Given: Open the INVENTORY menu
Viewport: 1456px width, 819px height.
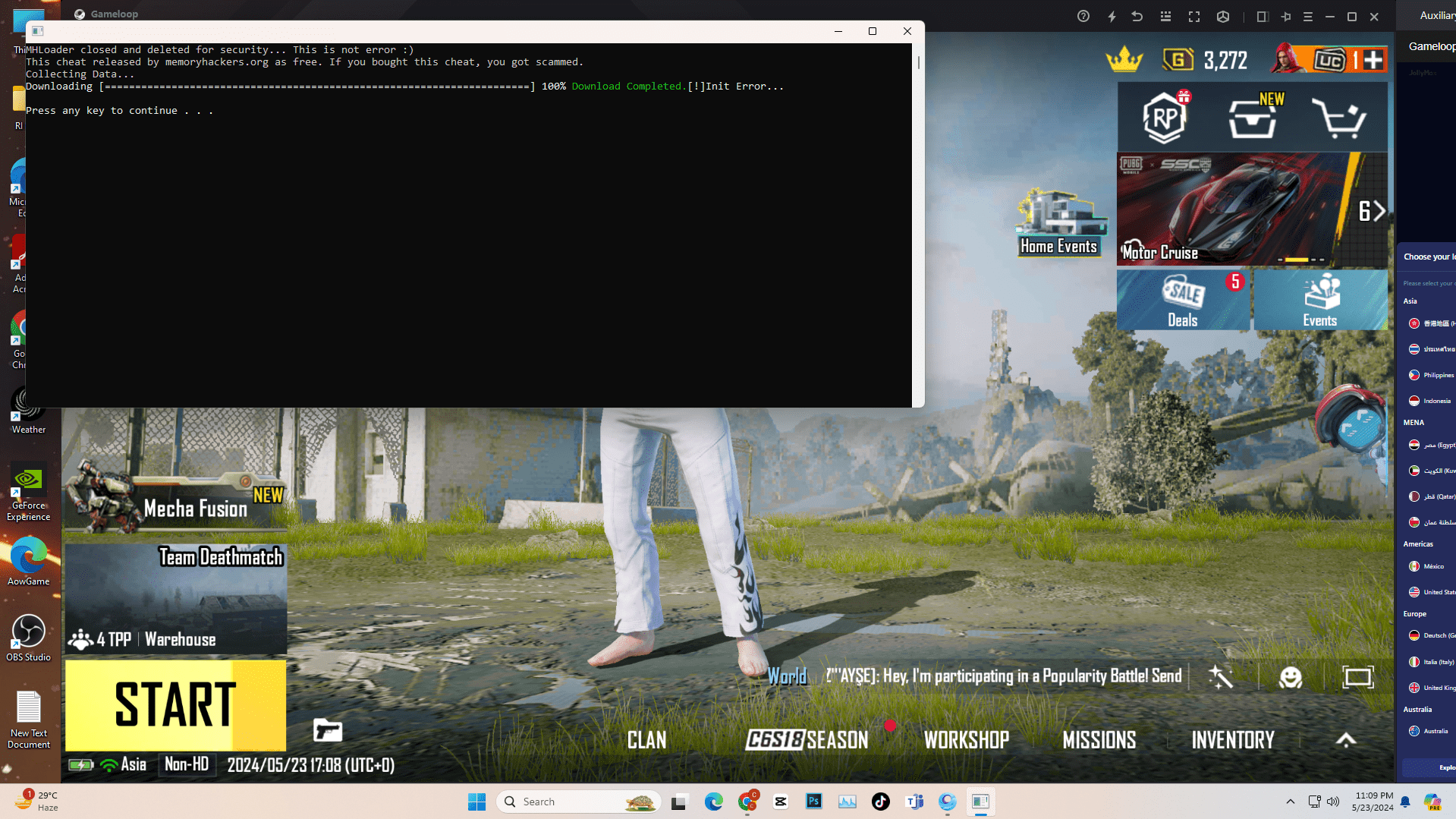Looking at the screenshot, I should tap(1233, 740).
